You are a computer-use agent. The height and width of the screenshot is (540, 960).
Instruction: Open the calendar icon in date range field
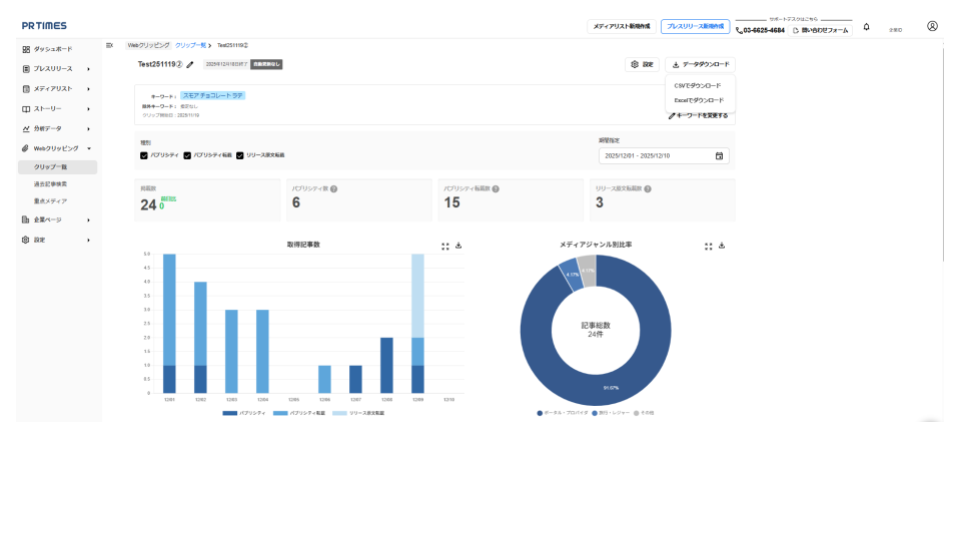tap(719, 156)
